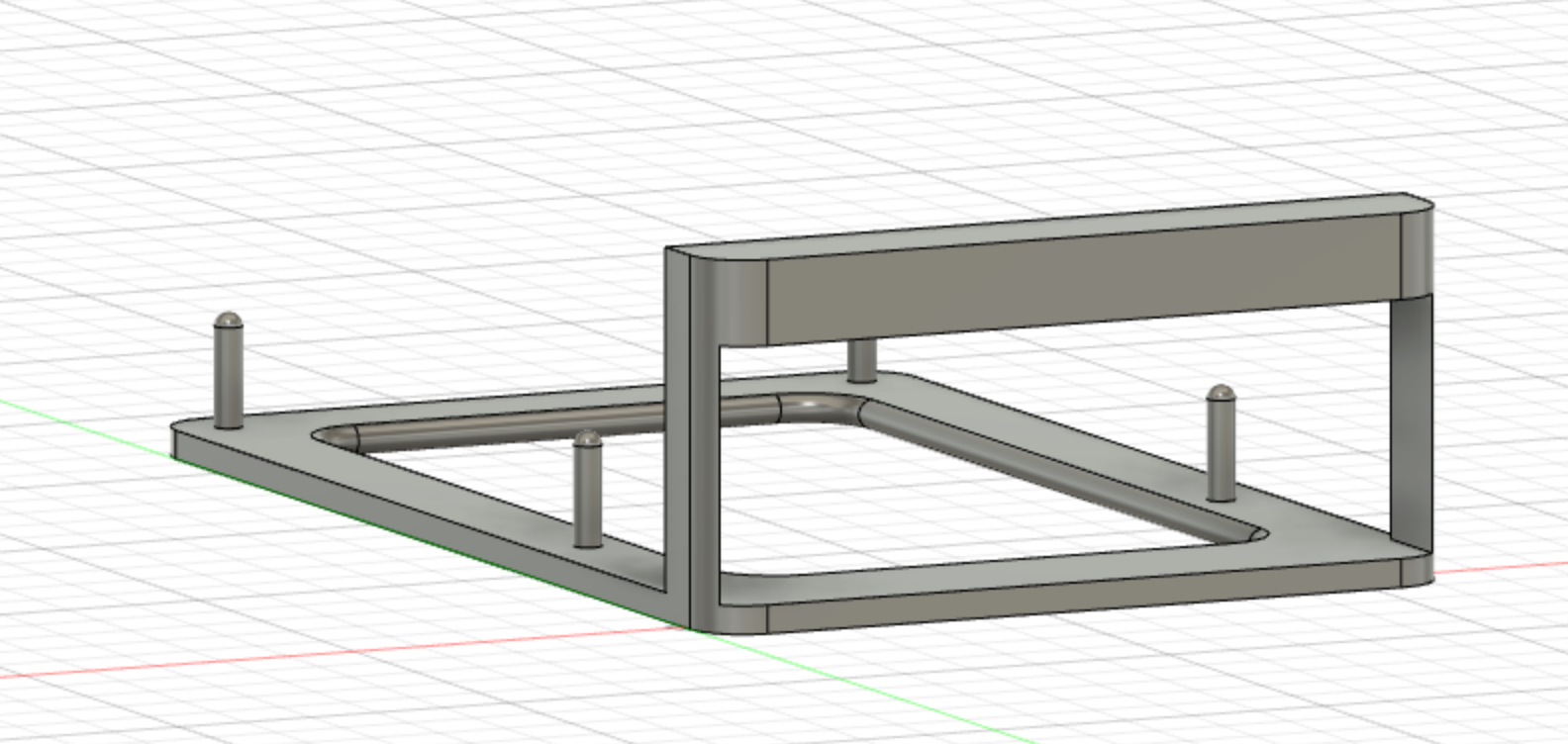Select the pin at the far left corner of the base
1568x744 pixels.
coord(229,371)
